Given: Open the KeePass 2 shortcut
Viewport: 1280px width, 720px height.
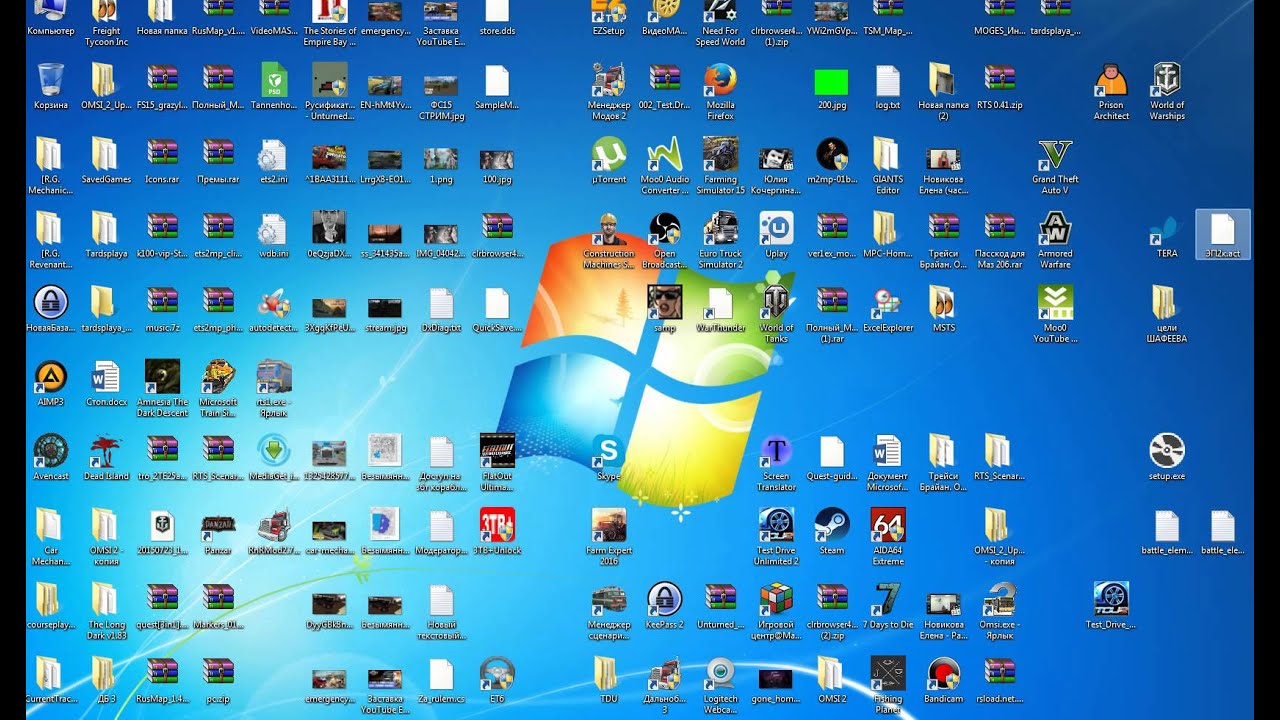Looking at the screenshot, I should click(664, 606).
